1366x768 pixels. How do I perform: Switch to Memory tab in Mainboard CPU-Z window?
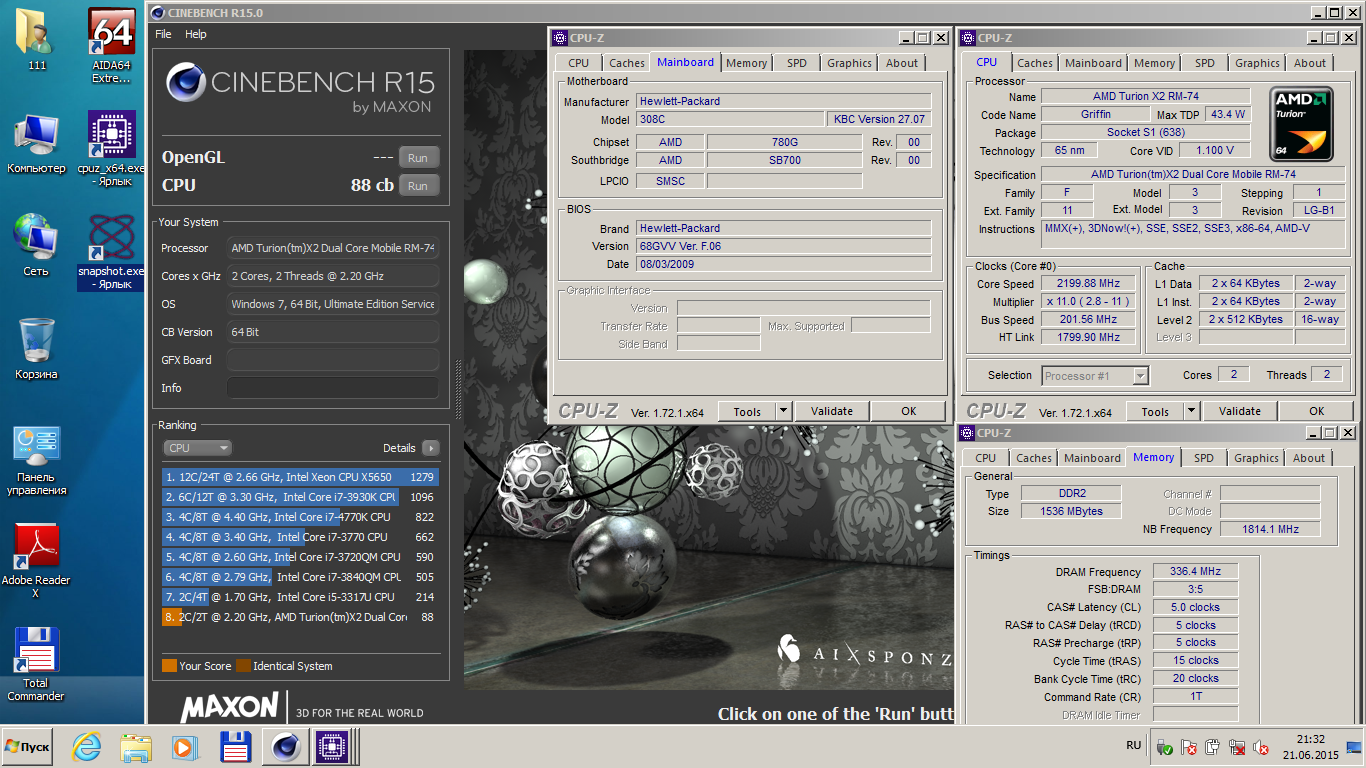click(x=747, y=63)
